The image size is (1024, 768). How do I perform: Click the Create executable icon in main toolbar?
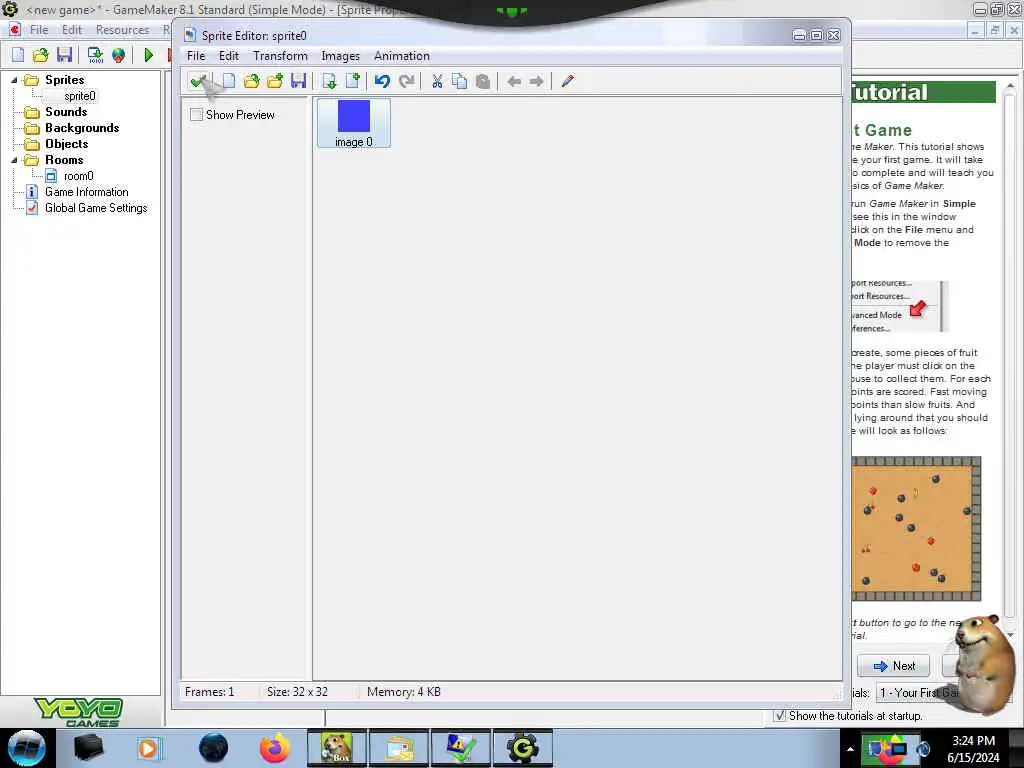click(95, 55)
